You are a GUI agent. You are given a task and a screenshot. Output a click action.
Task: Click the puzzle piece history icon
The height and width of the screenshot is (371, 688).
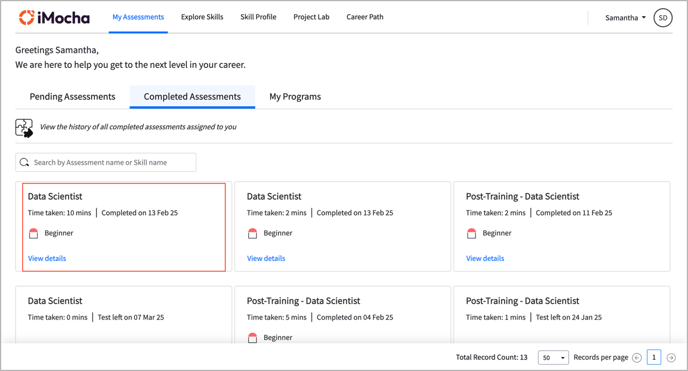click(x=24, y=128)
